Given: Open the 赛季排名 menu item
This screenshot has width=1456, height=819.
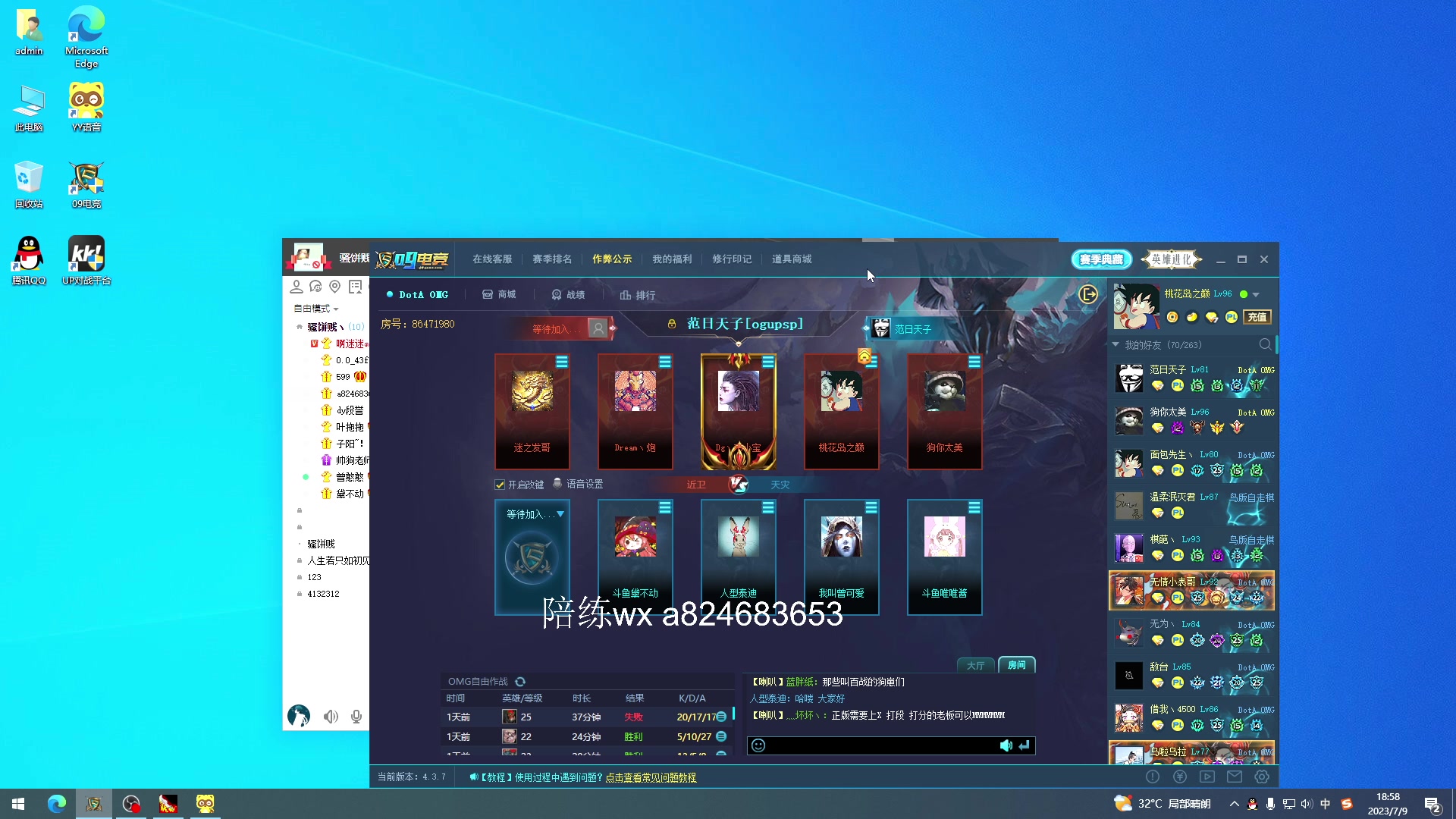Looking at the screenshot, I should pyautogui.click(x=552, y=259).
